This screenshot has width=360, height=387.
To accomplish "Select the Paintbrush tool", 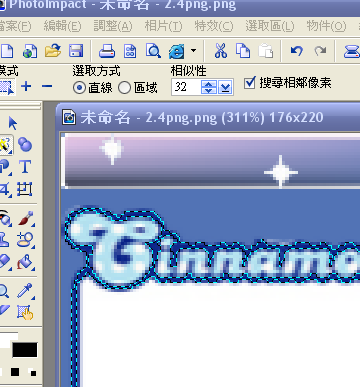I will [26, 218].
